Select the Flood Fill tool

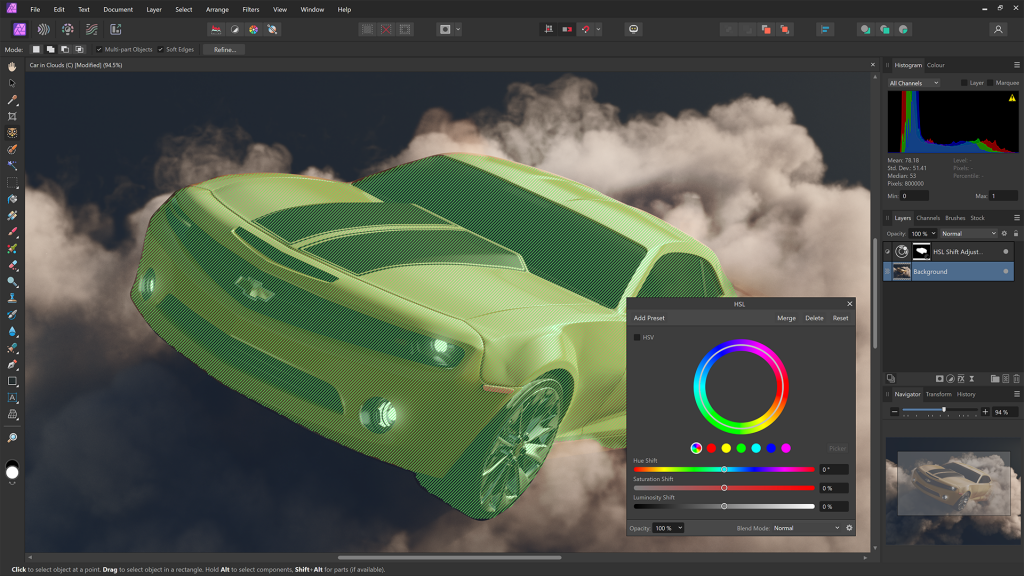pos(13,199)
